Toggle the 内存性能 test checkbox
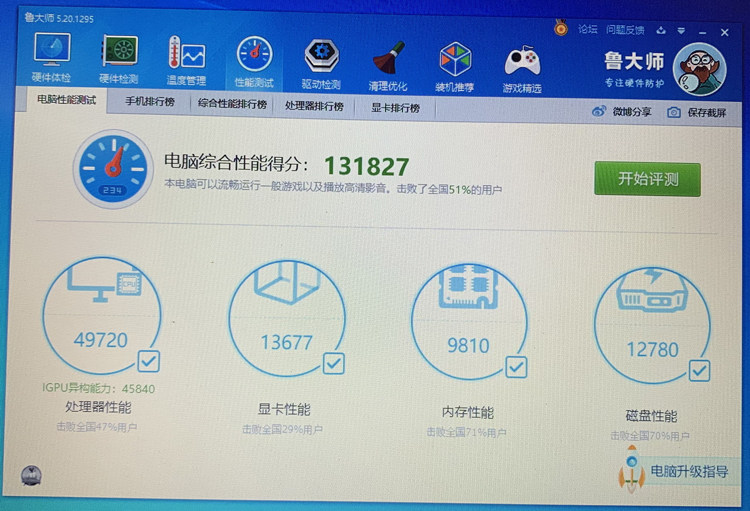The width and height of the screenshot is (750, 511). click(x=516, y=367)
